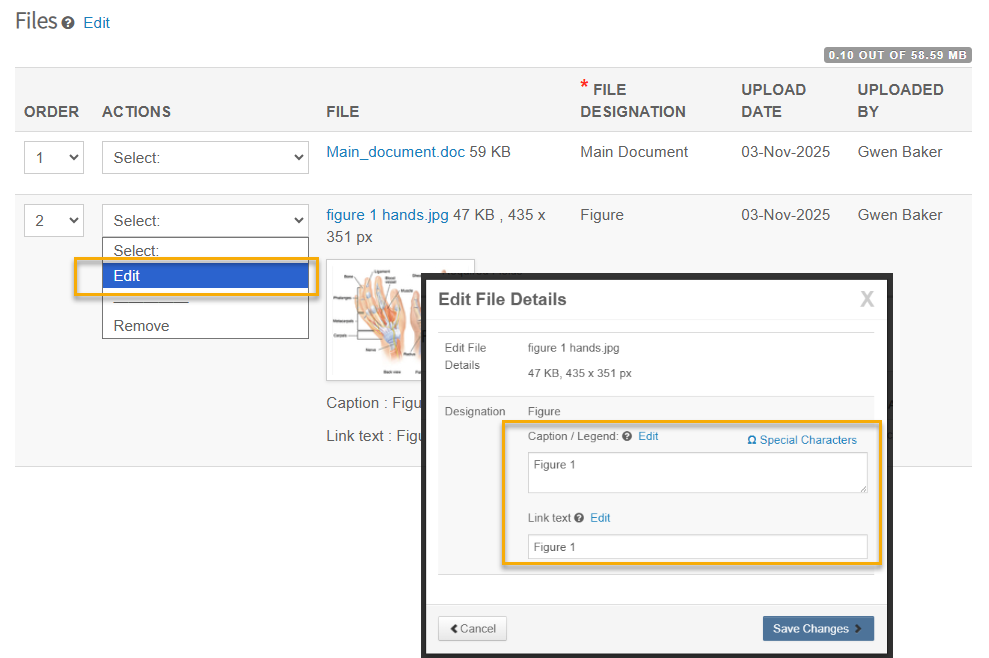Open the Main_document.doc file link
The height and width of the screenshot is (658, 989).
pyautogui.click(x=395, y=152)
